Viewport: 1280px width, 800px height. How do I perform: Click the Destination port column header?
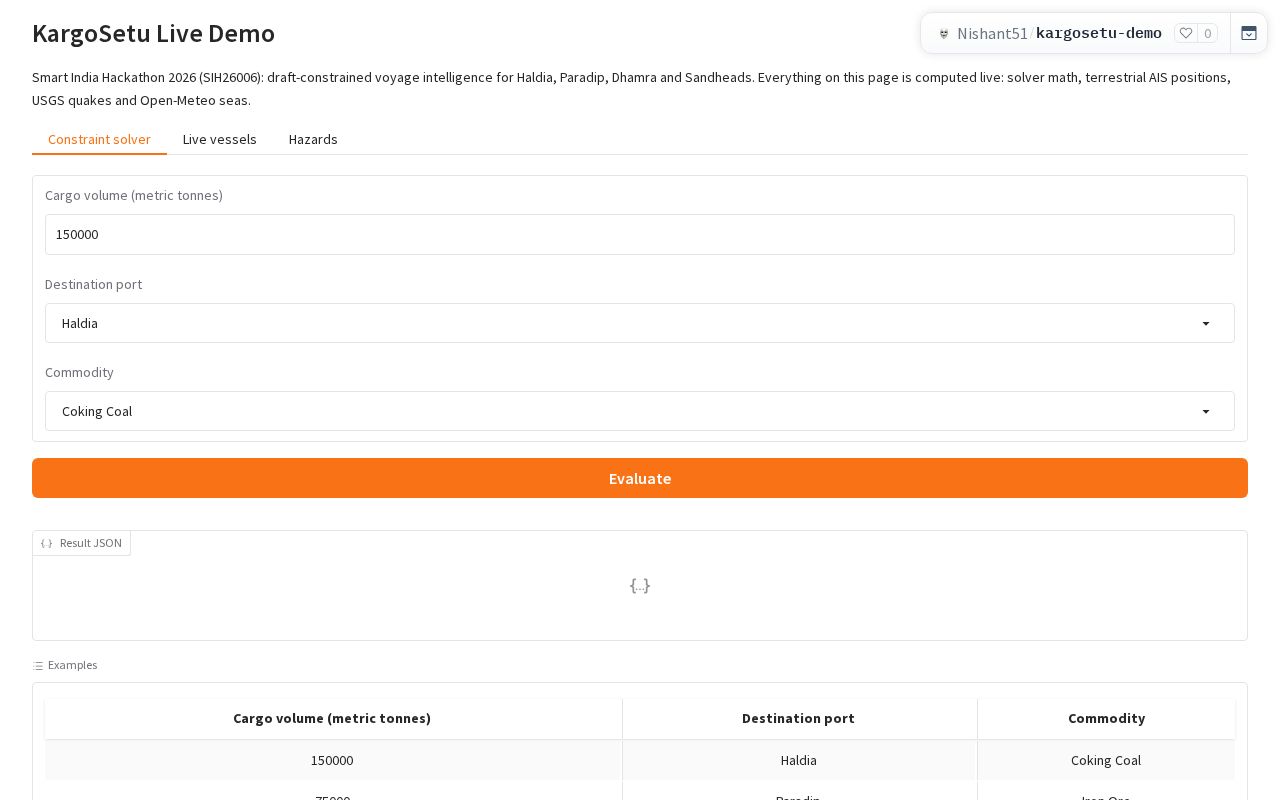click(799, 718)
